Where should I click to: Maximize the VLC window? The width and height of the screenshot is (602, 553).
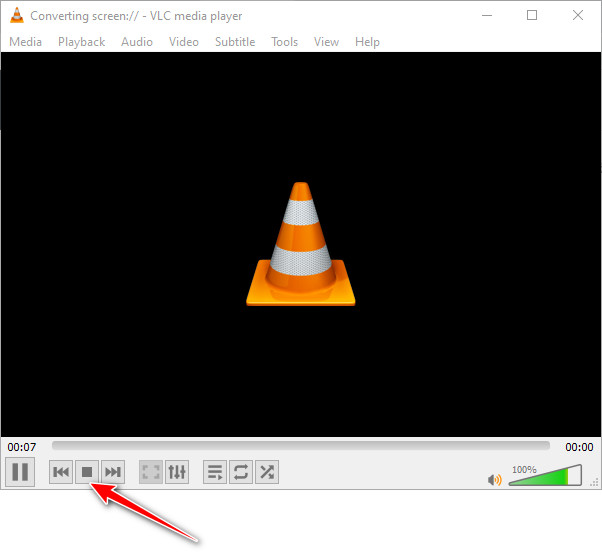532,15
